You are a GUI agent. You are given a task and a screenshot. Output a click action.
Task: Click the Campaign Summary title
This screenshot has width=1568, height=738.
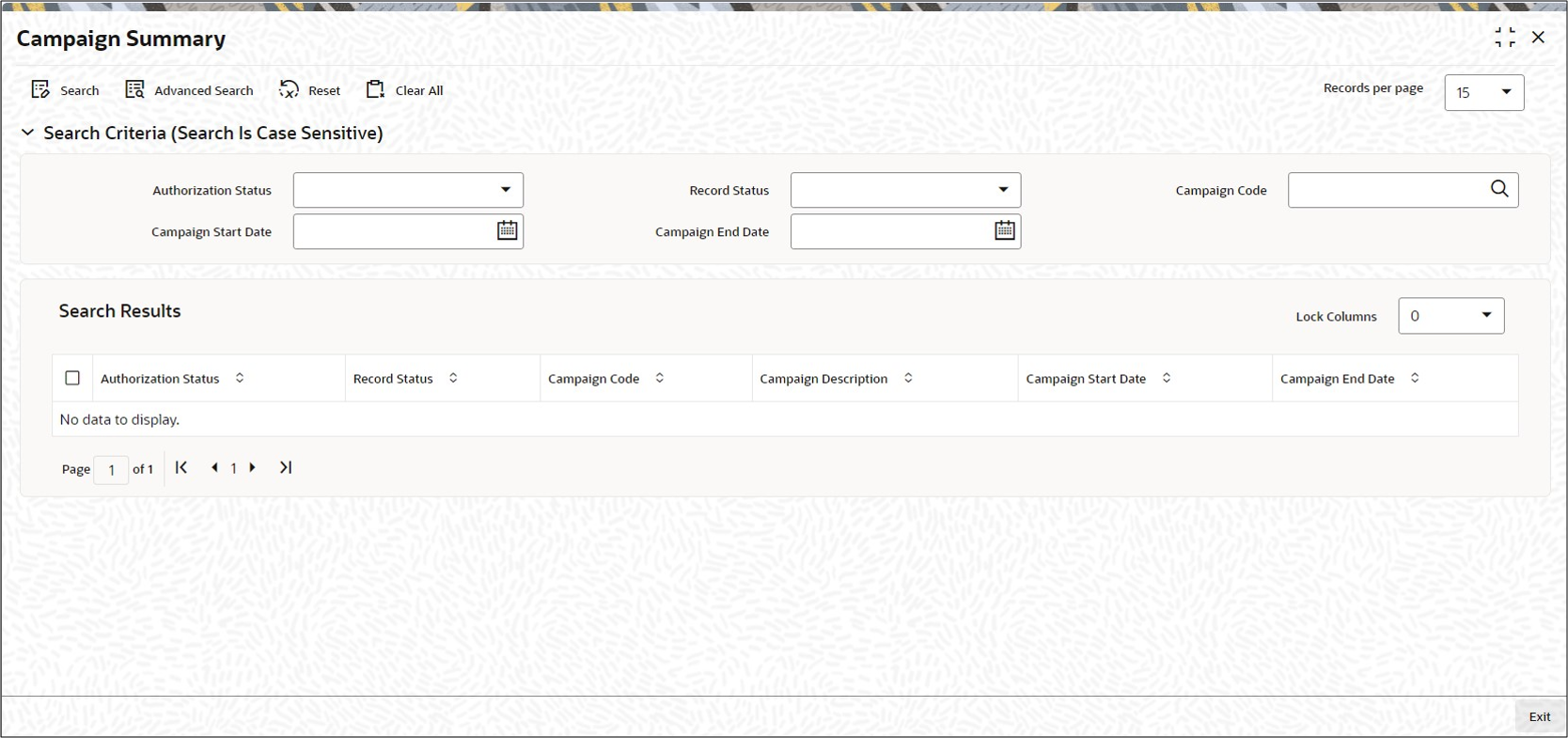121,39
